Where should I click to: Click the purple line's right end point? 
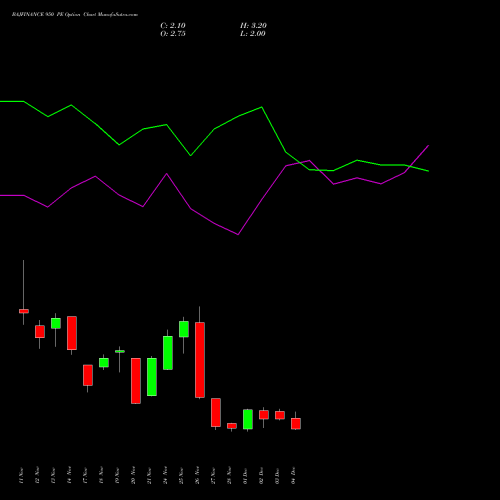(x=428, y=146)
